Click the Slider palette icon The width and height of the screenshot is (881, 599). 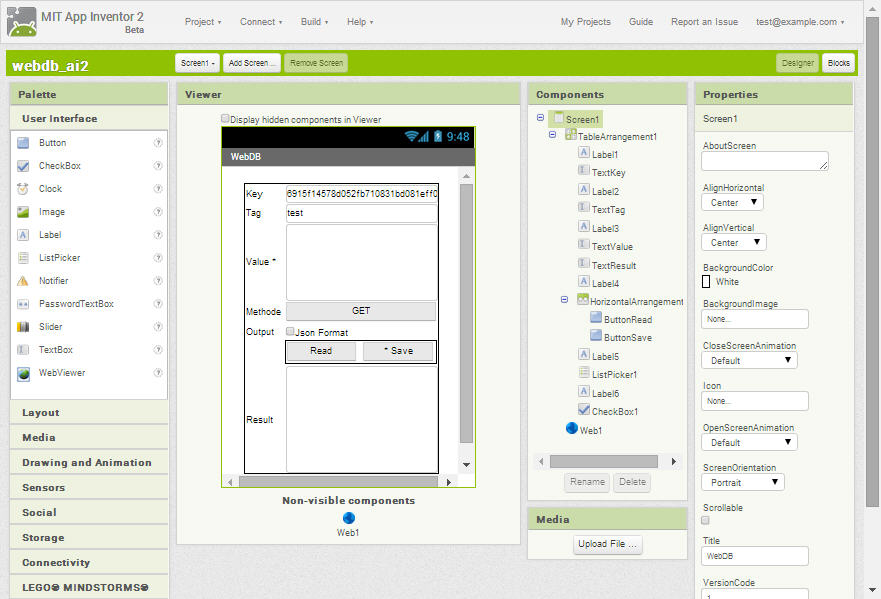[23, 326]
